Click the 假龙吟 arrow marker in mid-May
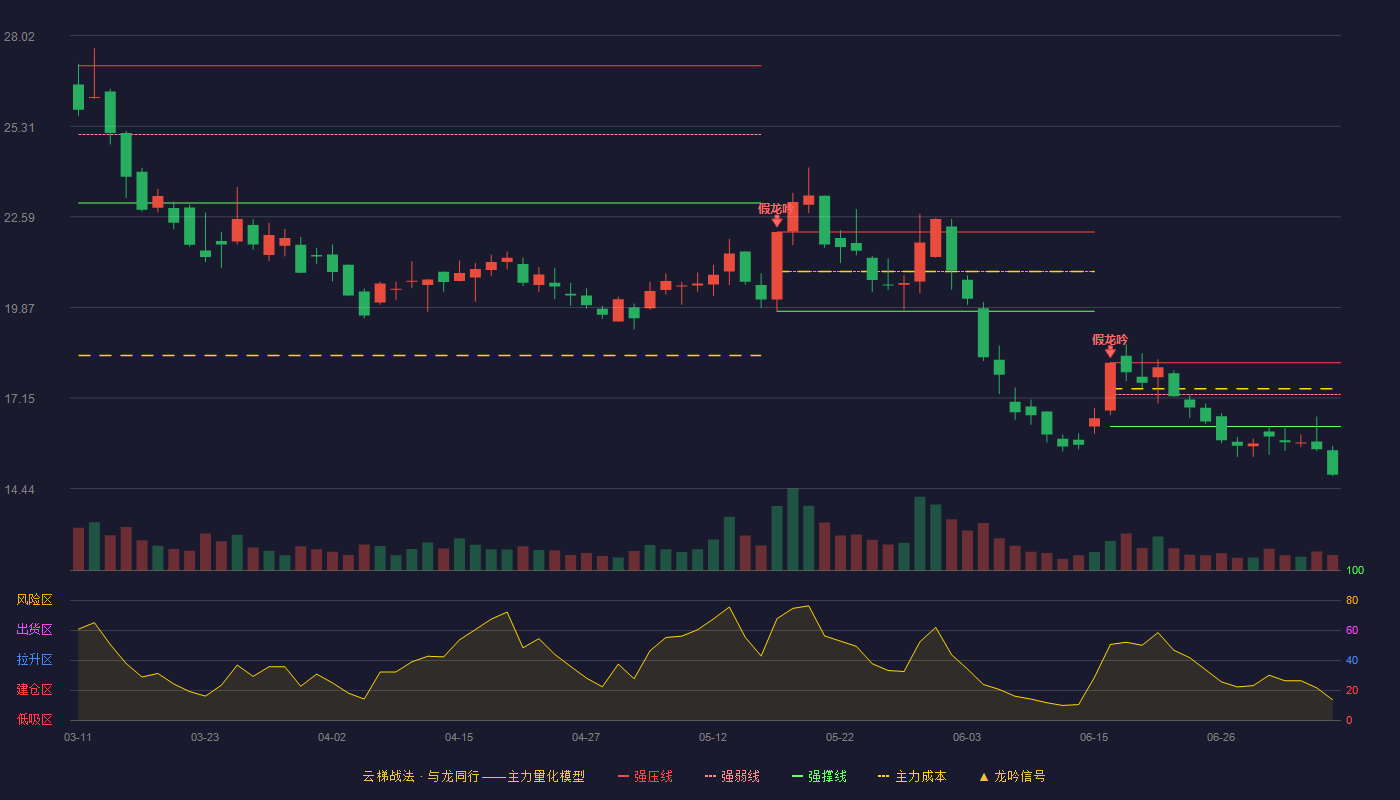Viewport: 1400px width, 800px height. [777, 221]
